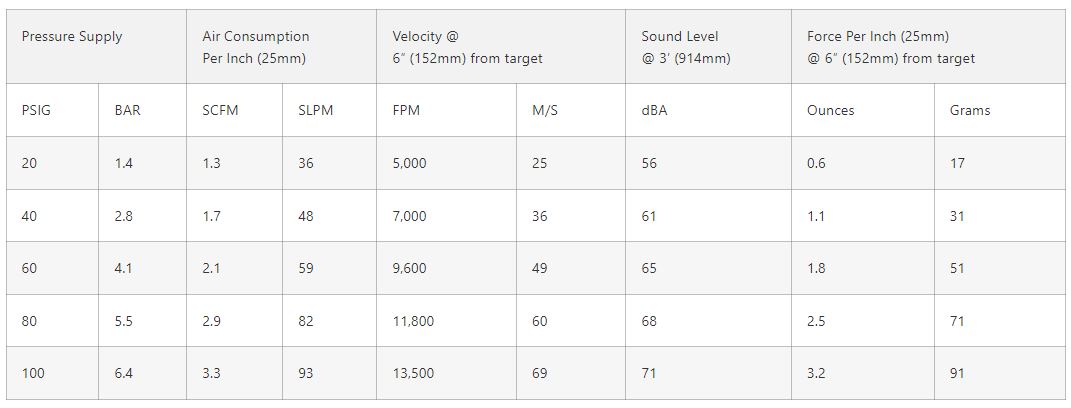1071x408 pixels.
Task: Select the 65 dBA value cell
Action: [x=650, y=268]
